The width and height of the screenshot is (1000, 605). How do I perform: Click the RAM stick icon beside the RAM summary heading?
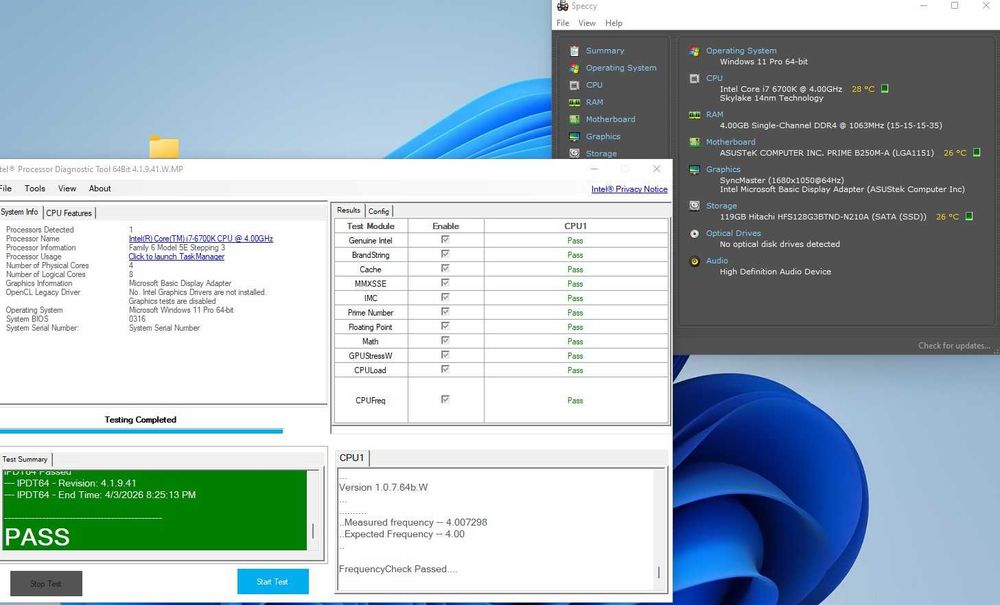click(695, 115)
